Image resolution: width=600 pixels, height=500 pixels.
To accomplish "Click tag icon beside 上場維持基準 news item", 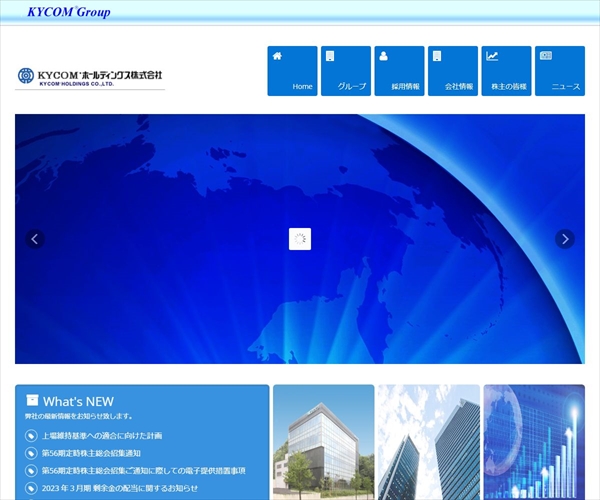I will coord(32,436).
